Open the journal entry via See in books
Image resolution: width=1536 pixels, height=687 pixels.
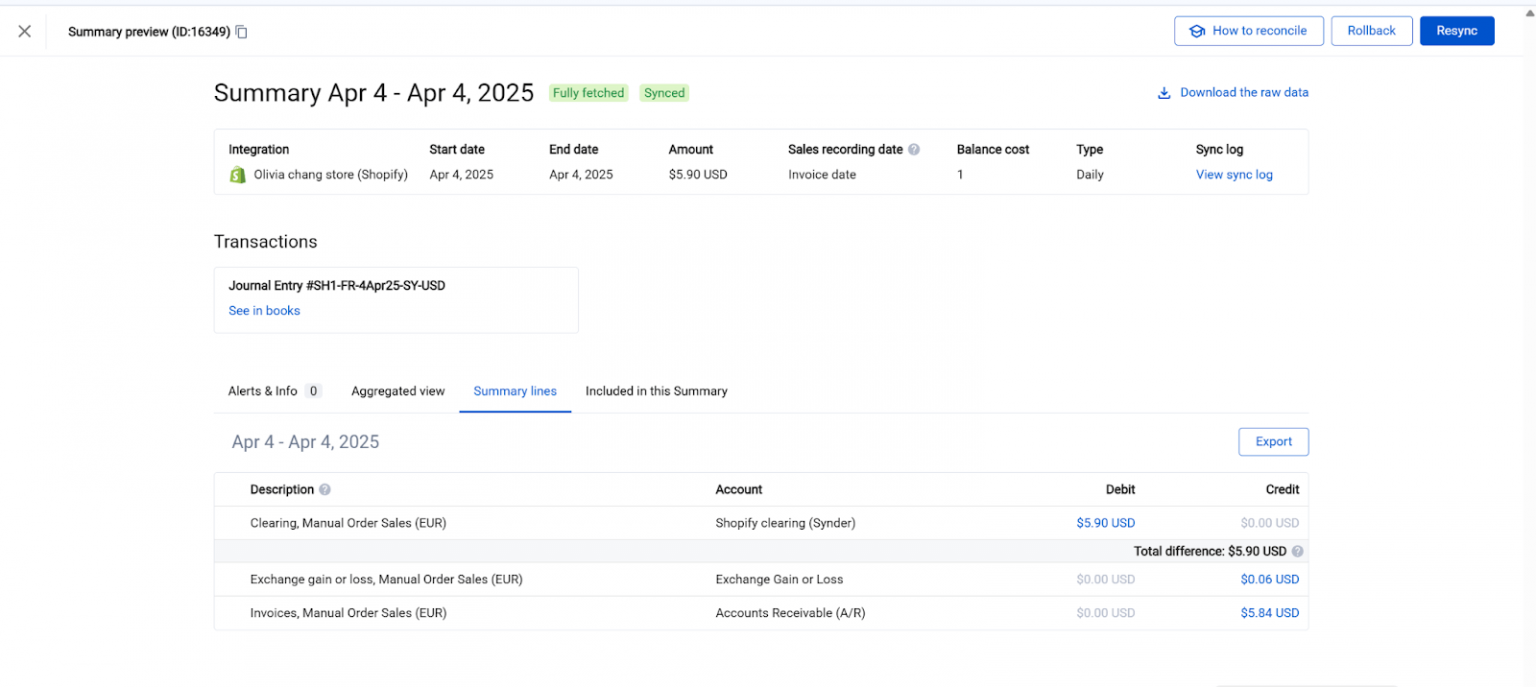263,311
